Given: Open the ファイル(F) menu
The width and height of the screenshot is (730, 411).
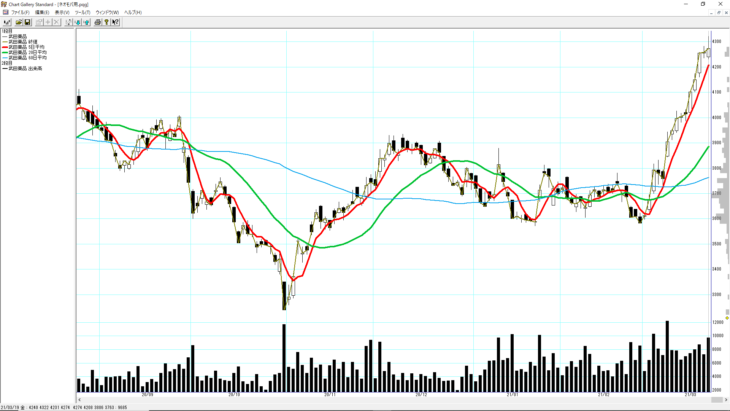Looking at the screenshot, I should [19, 12].
